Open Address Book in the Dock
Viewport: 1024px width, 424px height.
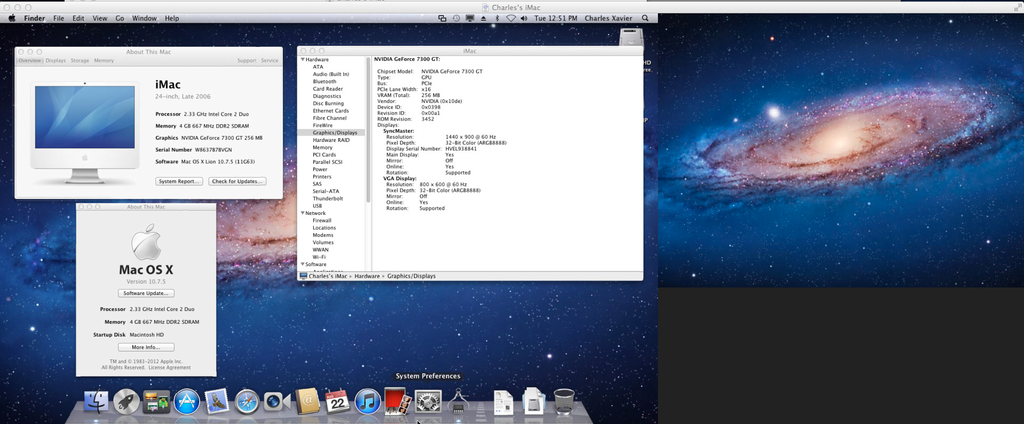coord(307,401)
